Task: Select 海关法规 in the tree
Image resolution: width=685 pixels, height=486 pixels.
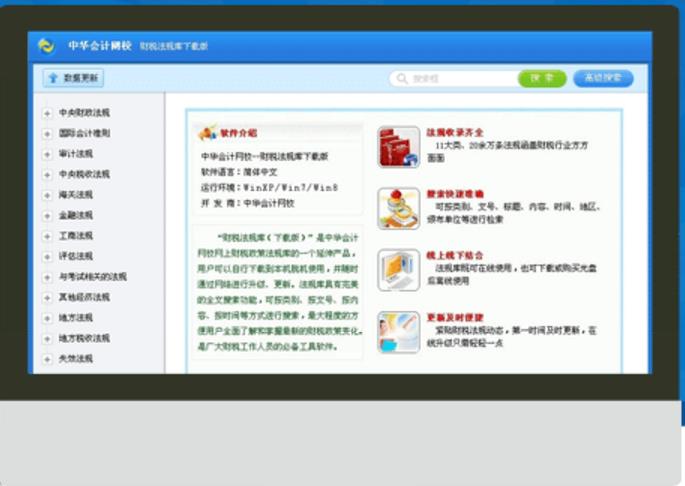Action: (76, 195)
